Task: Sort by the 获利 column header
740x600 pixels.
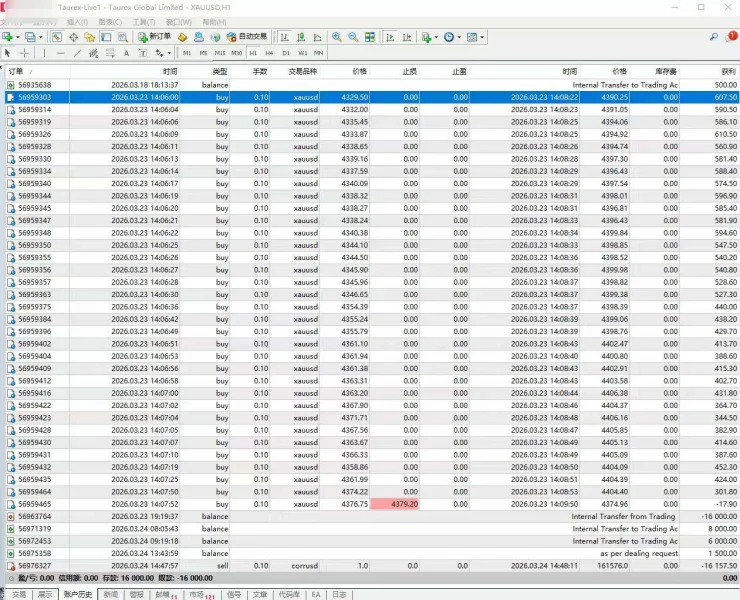Action: pyautogui.click(x=728, y=72)
